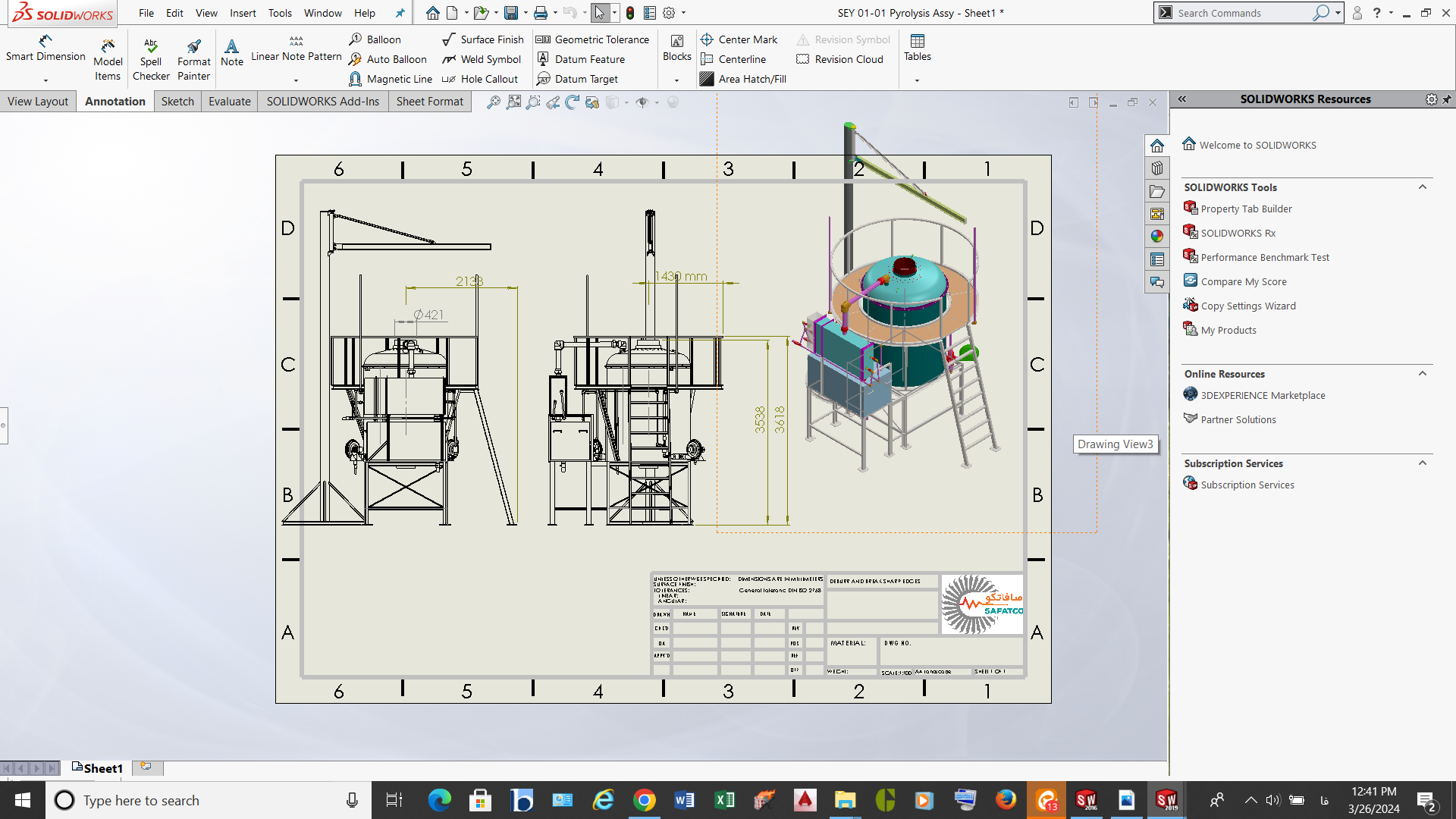Screen dimensions: 1456x819
Task: Click the Rebuild traffic light icon
Action: (x=630, y=13)
